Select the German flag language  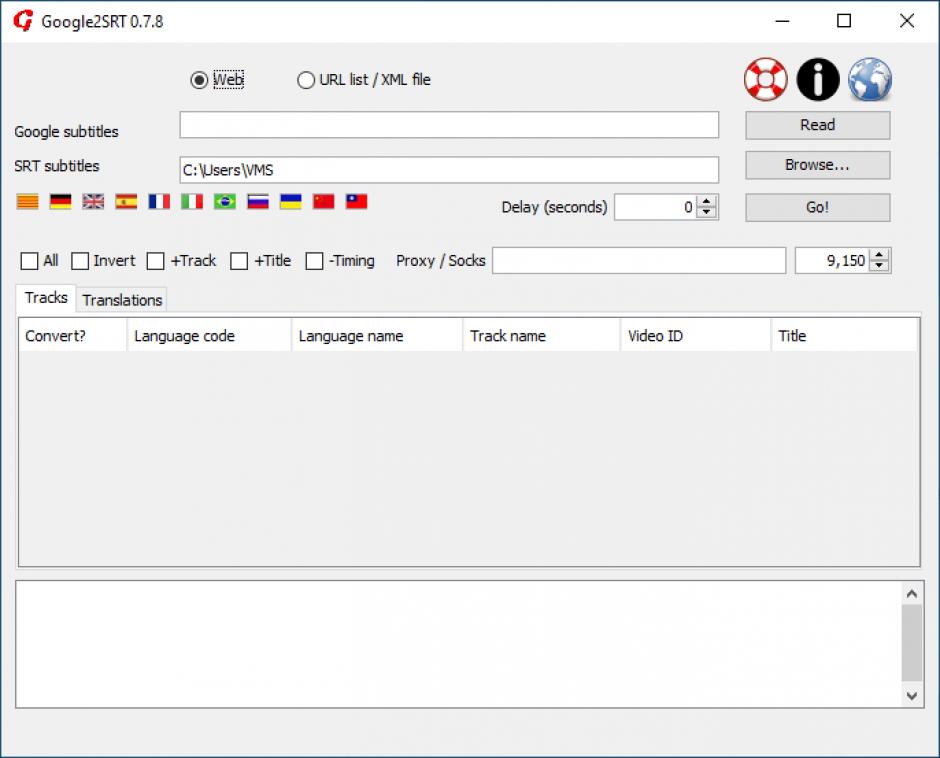pyautogui.click(x=61, y=201)
